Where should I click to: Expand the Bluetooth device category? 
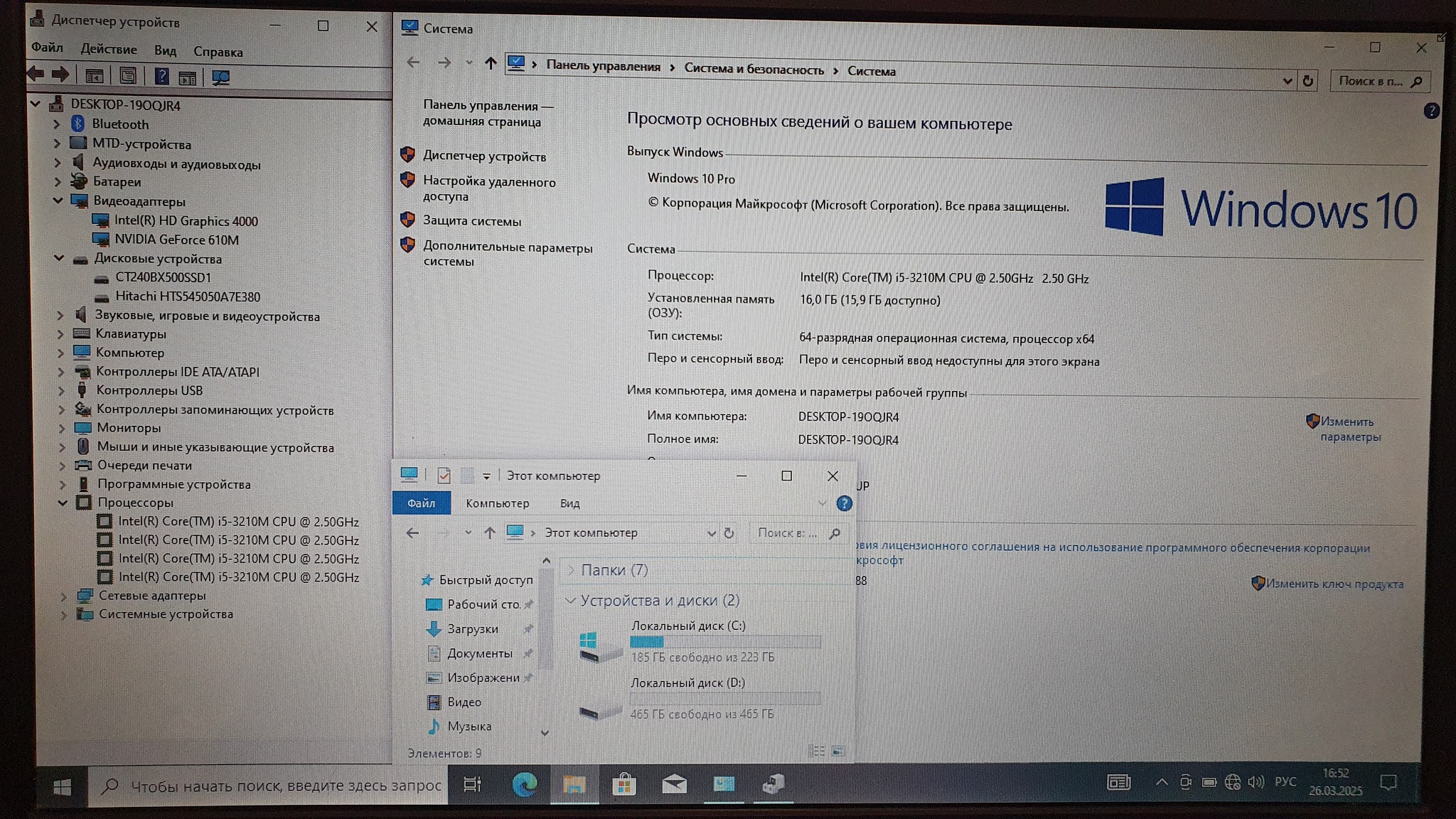click(57, 124)
